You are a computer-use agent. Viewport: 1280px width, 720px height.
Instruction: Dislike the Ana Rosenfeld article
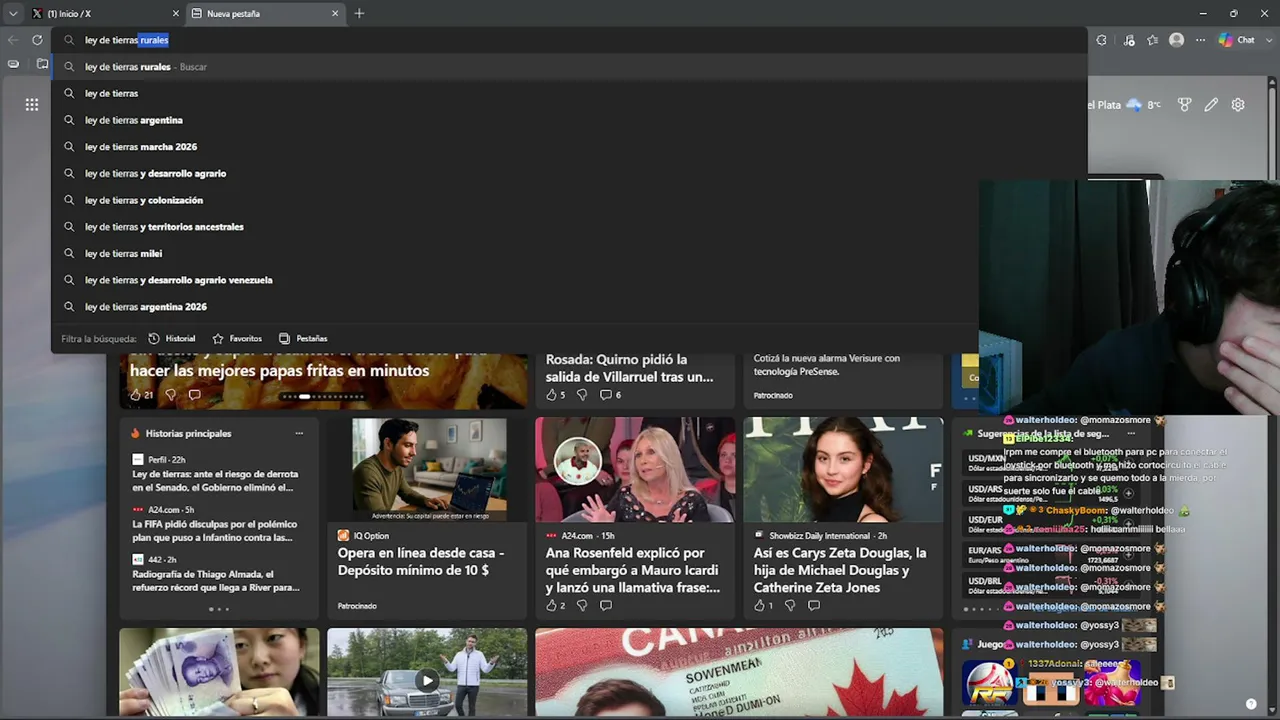[x=582, y=605]
